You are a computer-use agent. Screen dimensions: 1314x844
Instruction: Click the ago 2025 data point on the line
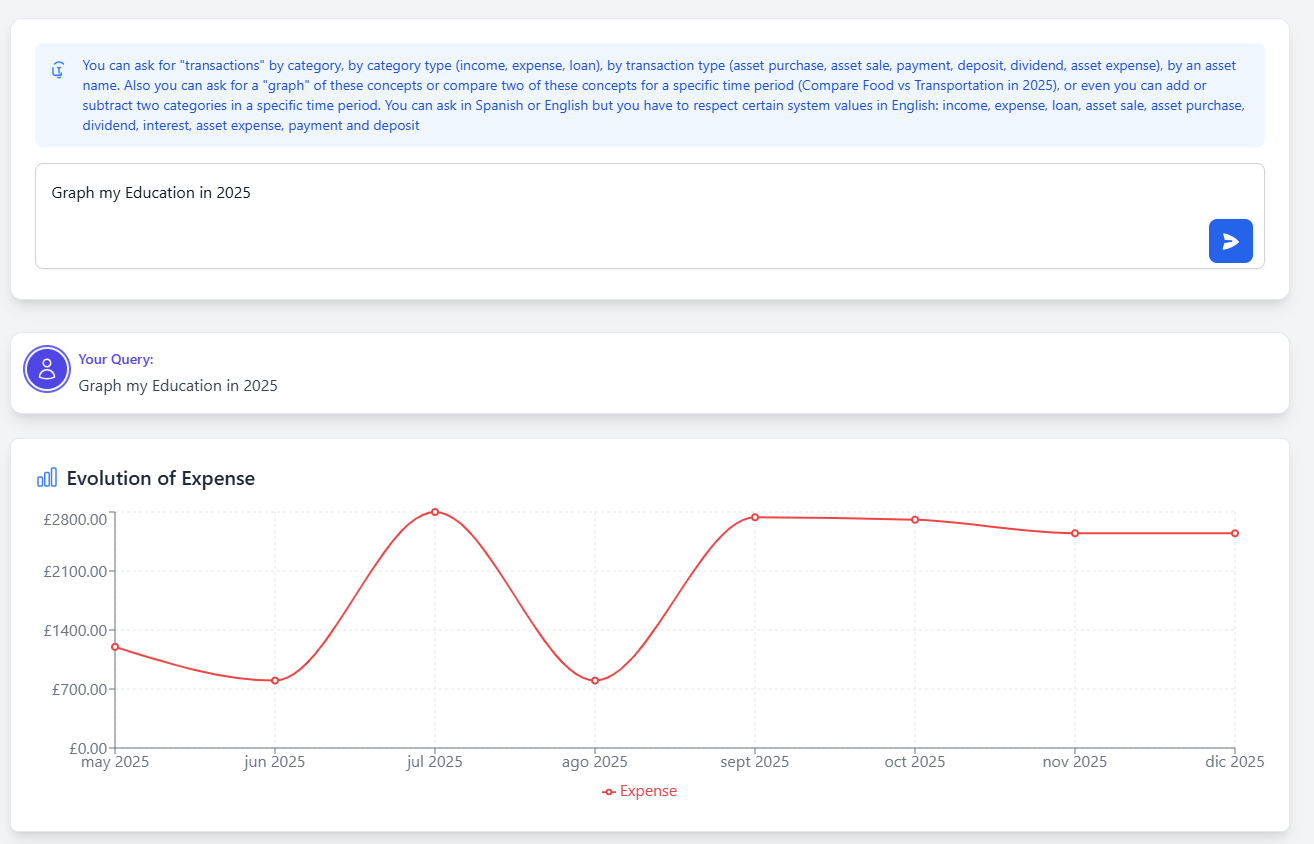[595, 681]
